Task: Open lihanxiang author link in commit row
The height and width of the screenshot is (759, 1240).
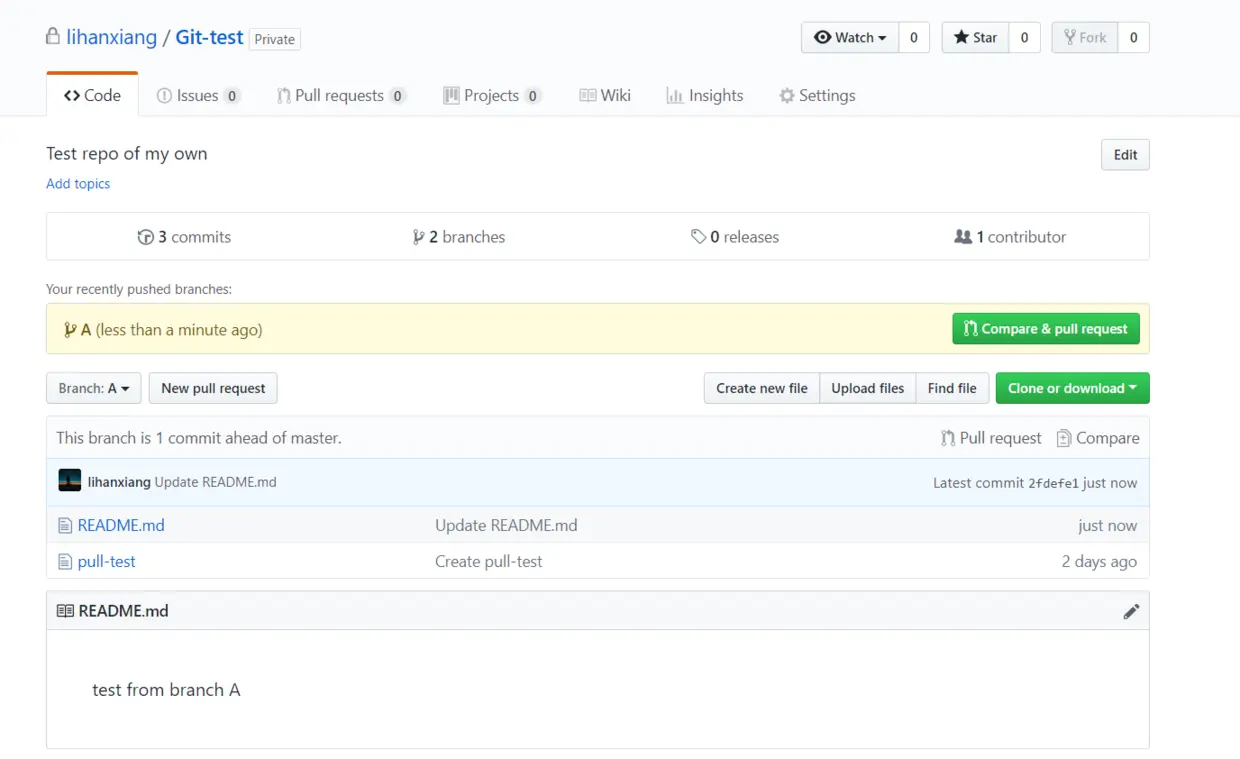Action: 119,482
